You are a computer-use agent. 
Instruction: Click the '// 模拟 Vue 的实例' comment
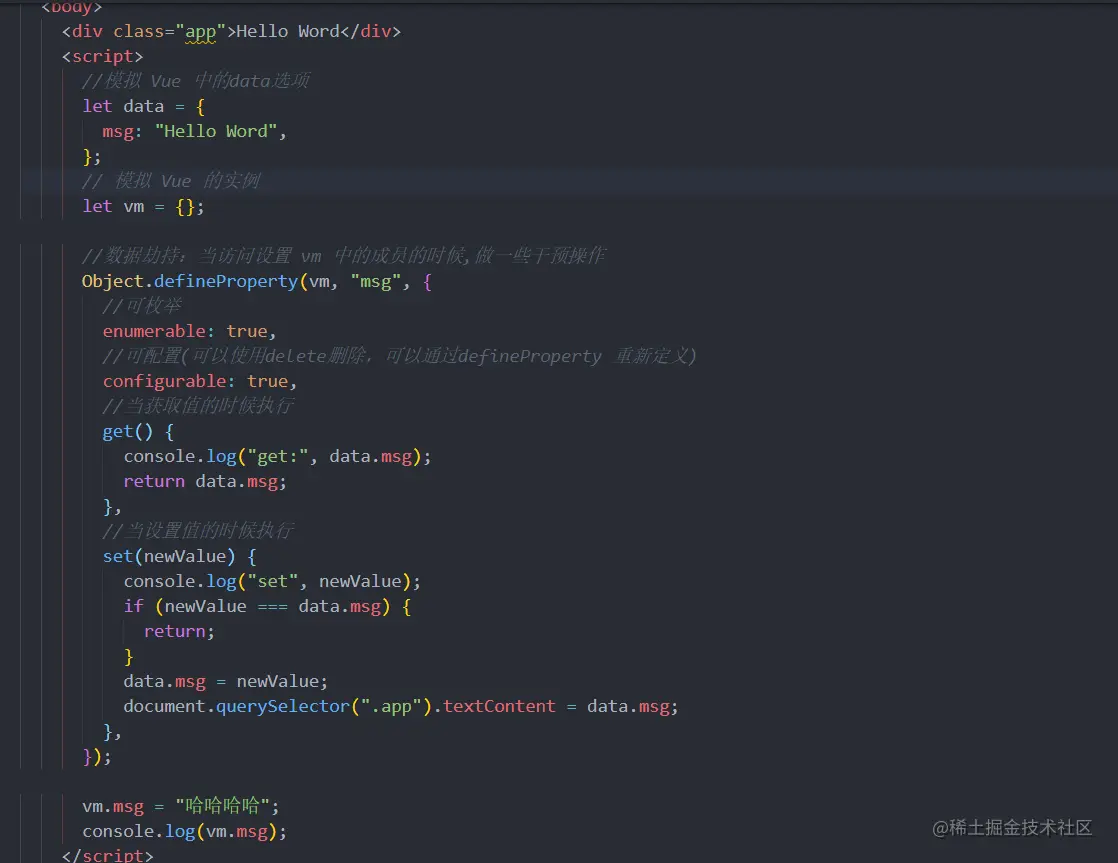click(x=171, y=180)
